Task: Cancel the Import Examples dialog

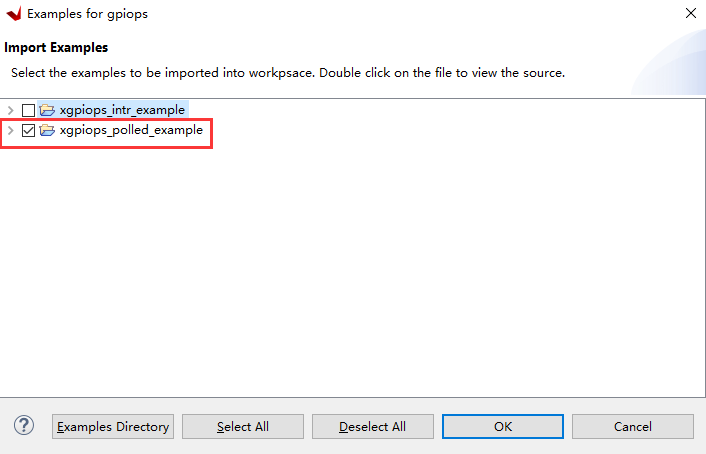Action: (633, 427)
